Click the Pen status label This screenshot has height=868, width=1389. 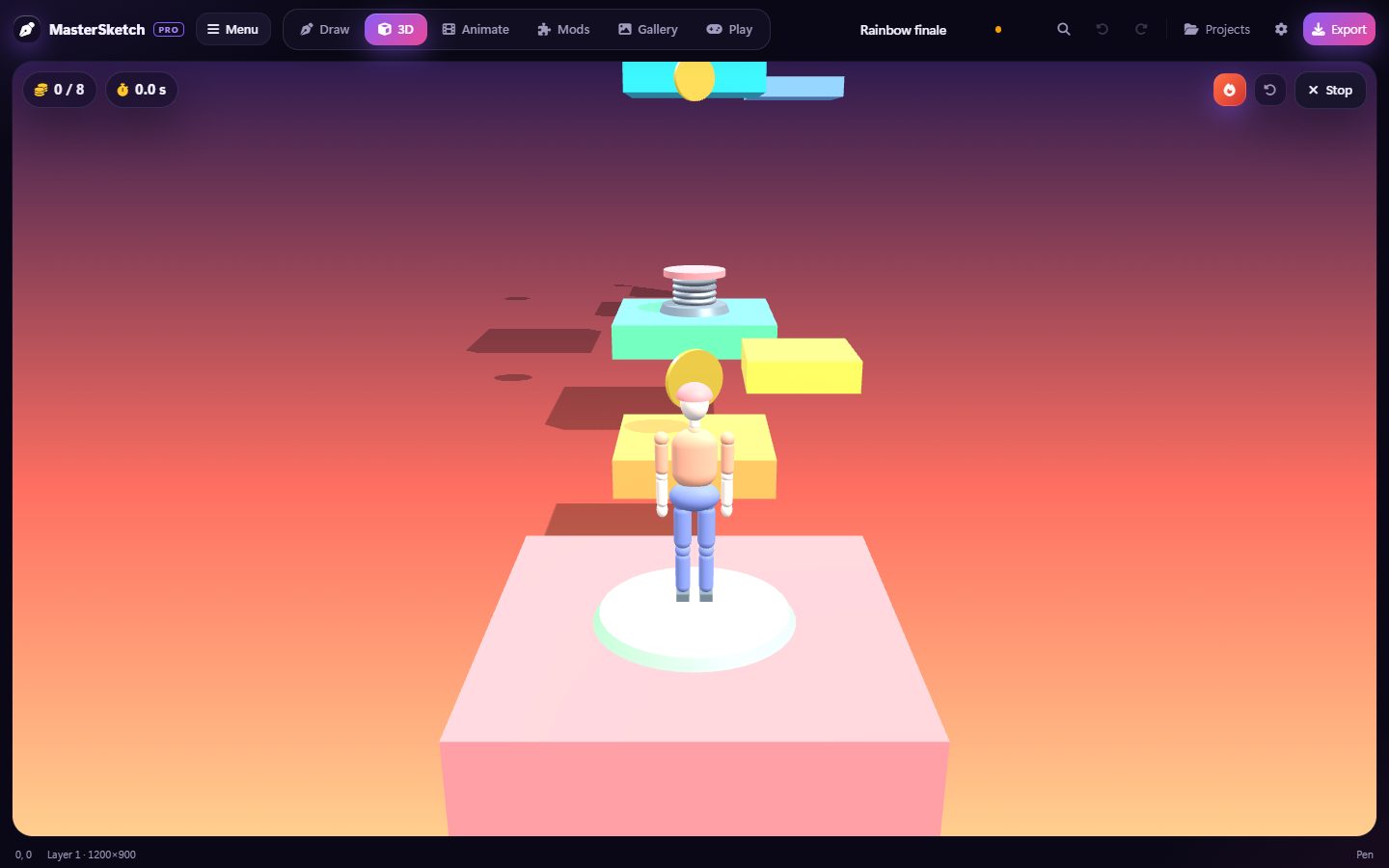click(x=1365, y=854)
